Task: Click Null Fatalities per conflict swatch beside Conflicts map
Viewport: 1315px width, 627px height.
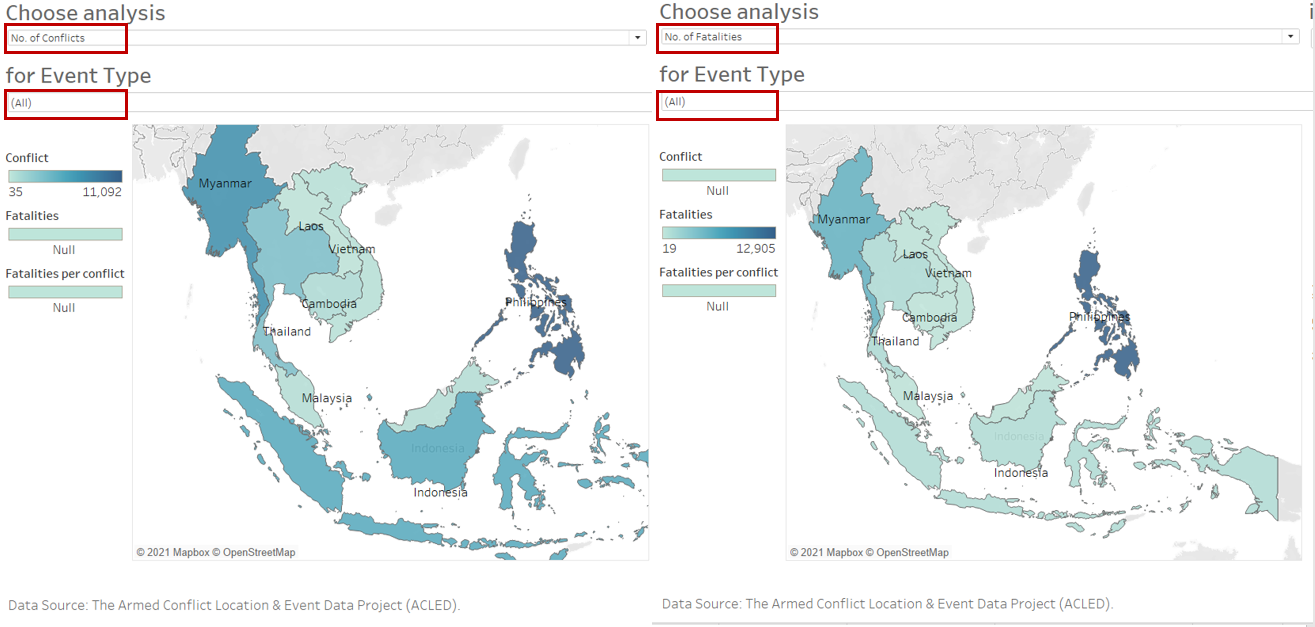Action: click(x=65, y=292)
